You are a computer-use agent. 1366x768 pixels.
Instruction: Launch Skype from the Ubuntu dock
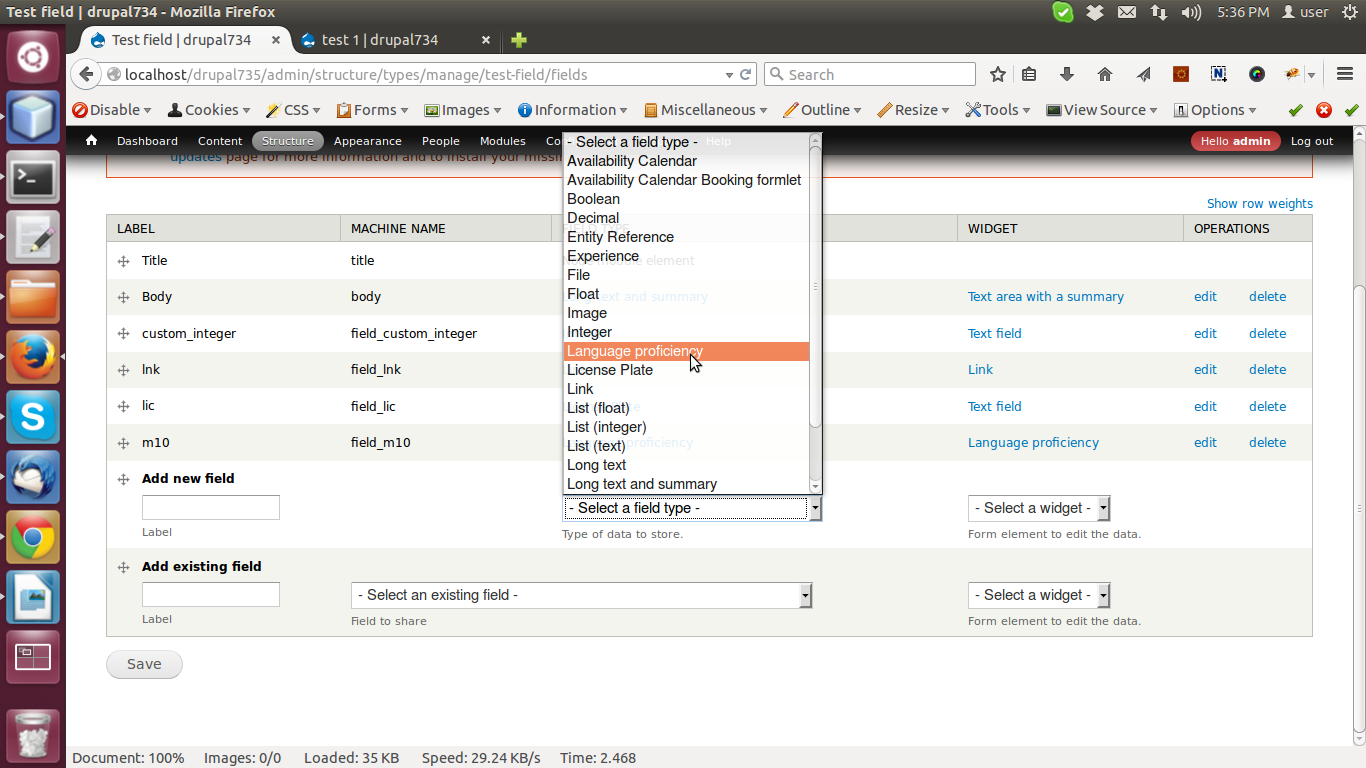tap(33, 416)
